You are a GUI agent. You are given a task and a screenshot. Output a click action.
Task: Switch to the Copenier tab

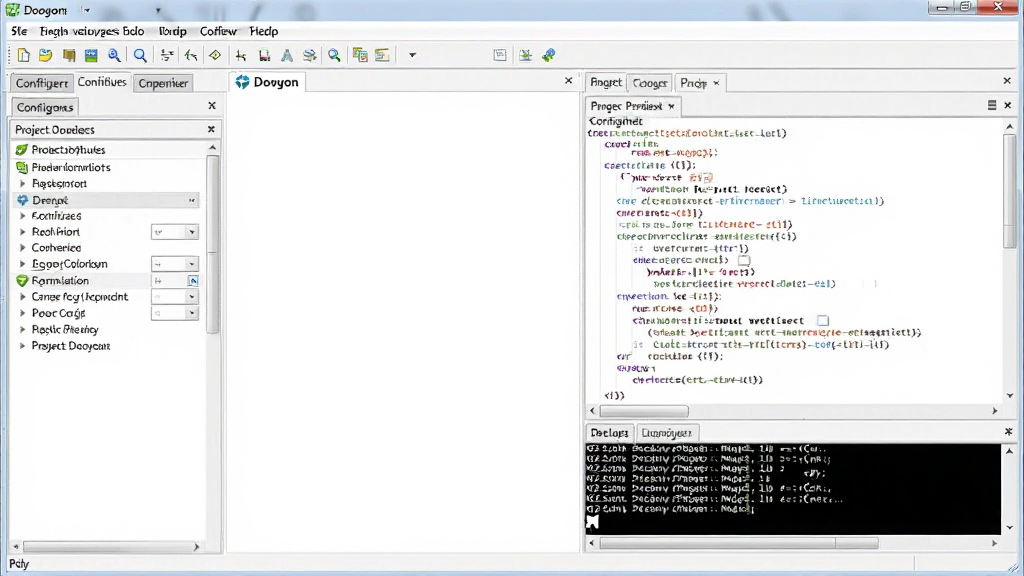[x=163, y=83]
